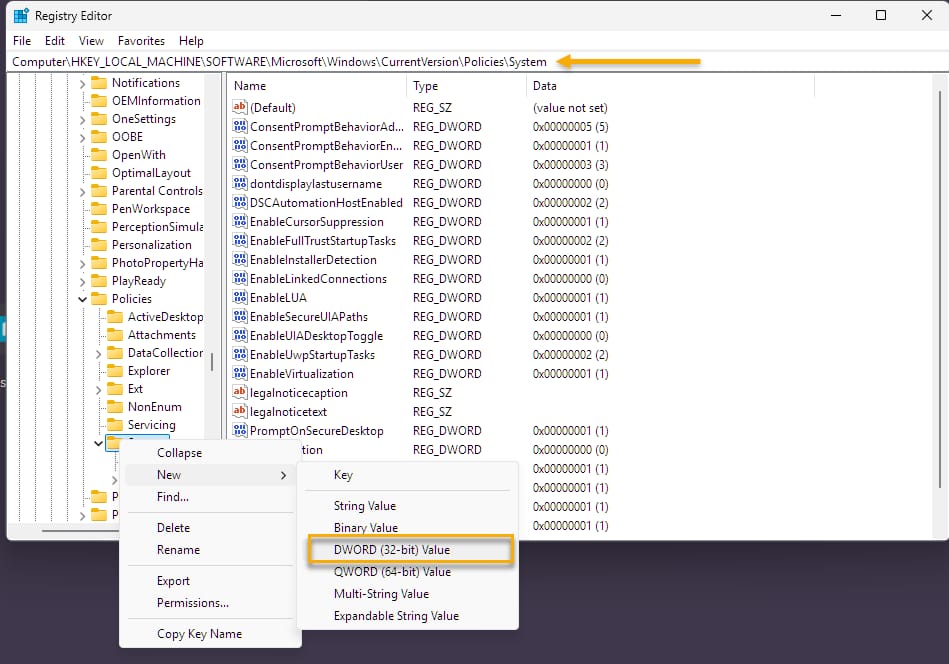The height and width of the screenshot is (664, 949).
Task: Create a new QWORD (64-bit) Value
Action: click(408, 572)
